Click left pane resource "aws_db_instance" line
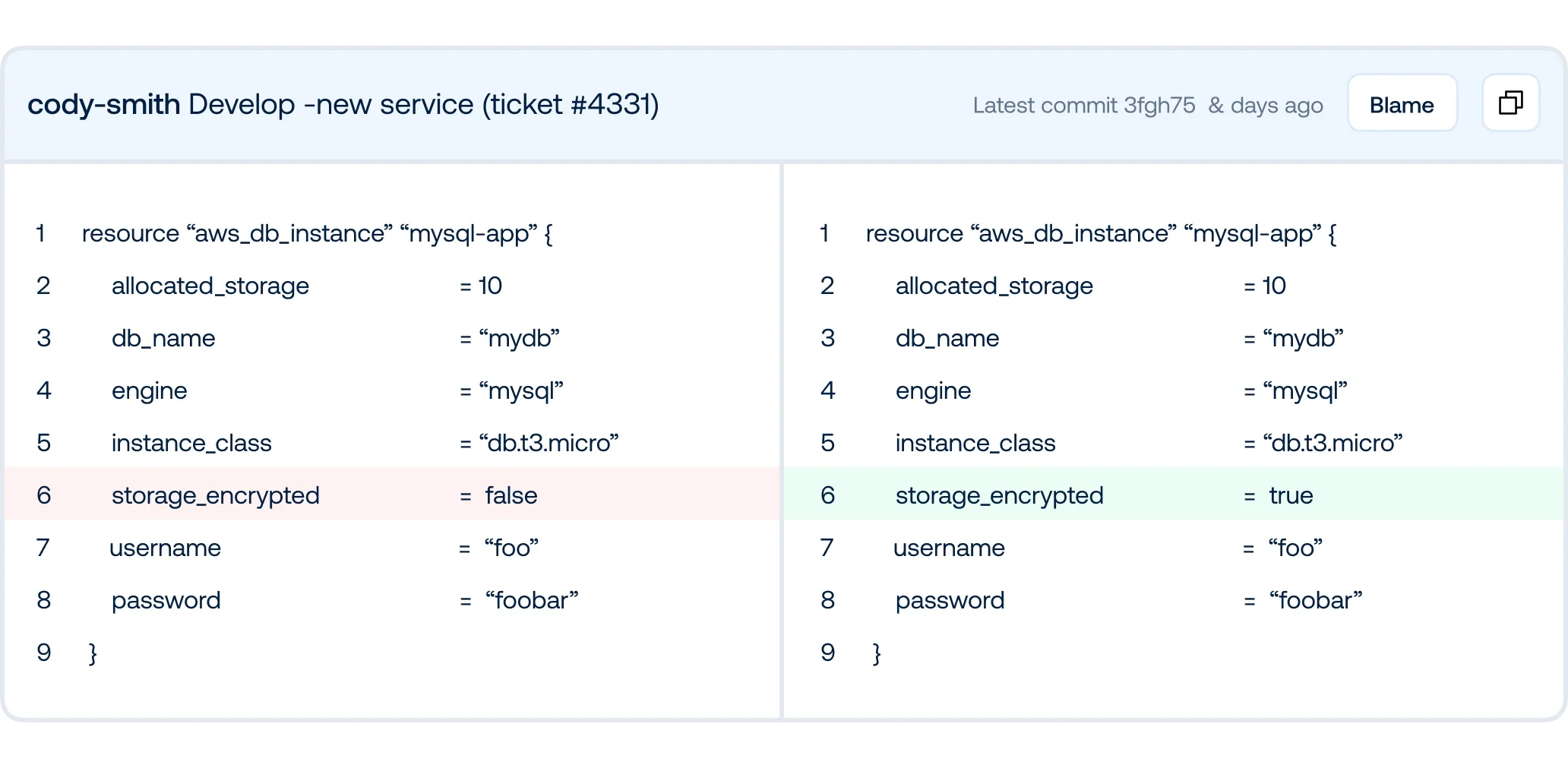The image size is (1568, 768). (x=317, y=233)
